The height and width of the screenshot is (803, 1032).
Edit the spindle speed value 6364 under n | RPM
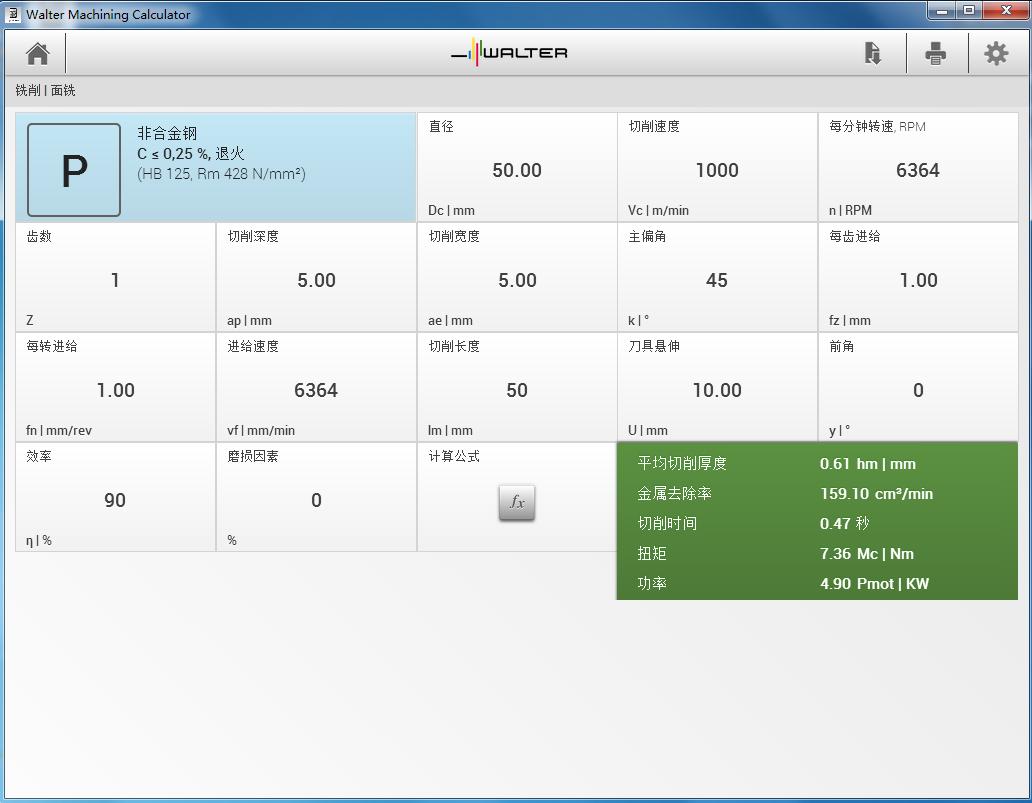[x=917, y=170]
